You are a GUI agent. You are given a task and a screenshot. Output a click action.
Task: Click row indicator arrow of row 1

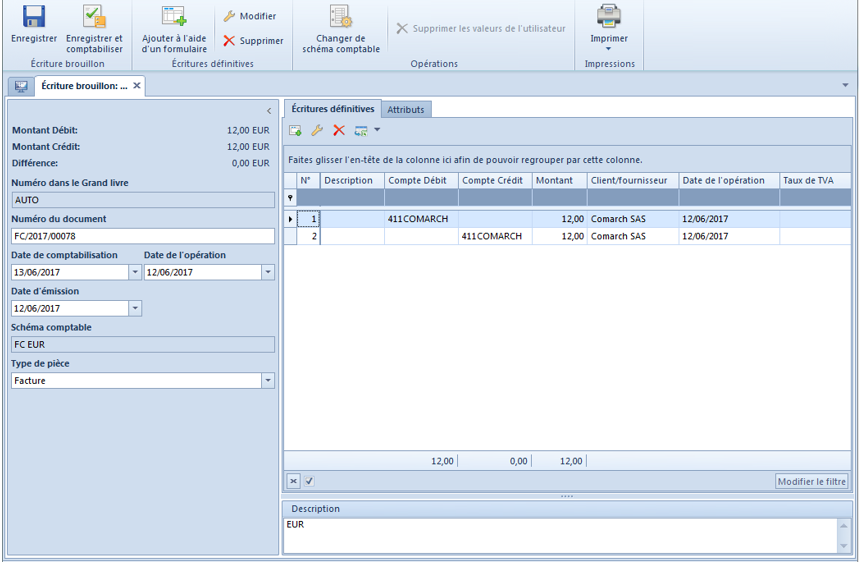point(290,219)
